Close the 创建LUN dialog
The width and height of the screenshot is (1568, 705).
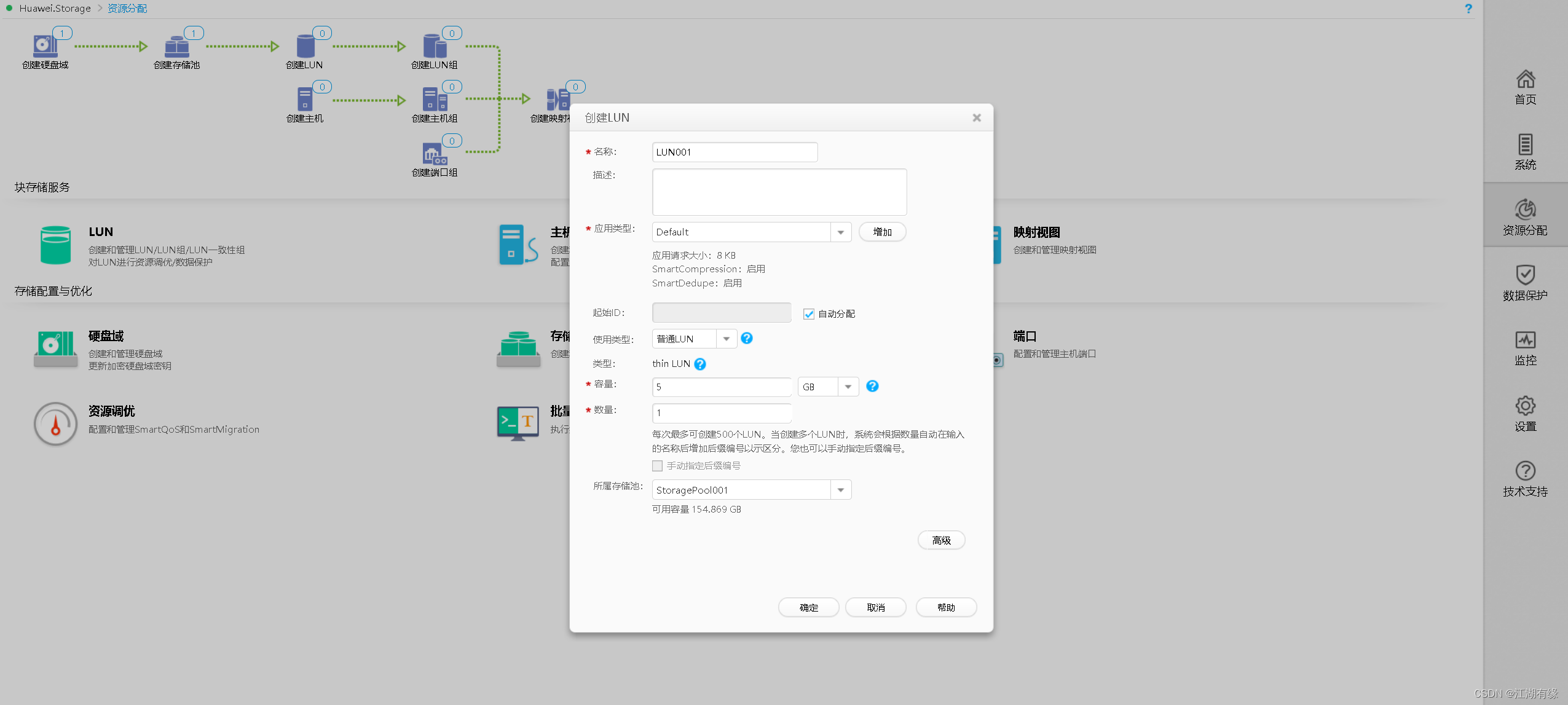click(x=977, y=117)
